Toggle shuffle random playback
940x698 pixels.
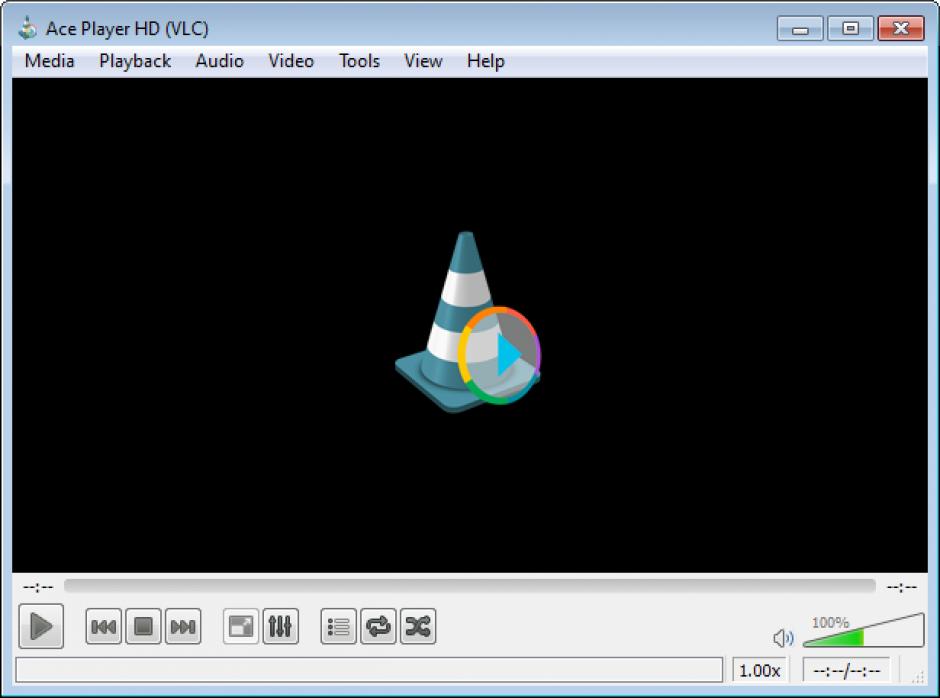tap(418, 627)
